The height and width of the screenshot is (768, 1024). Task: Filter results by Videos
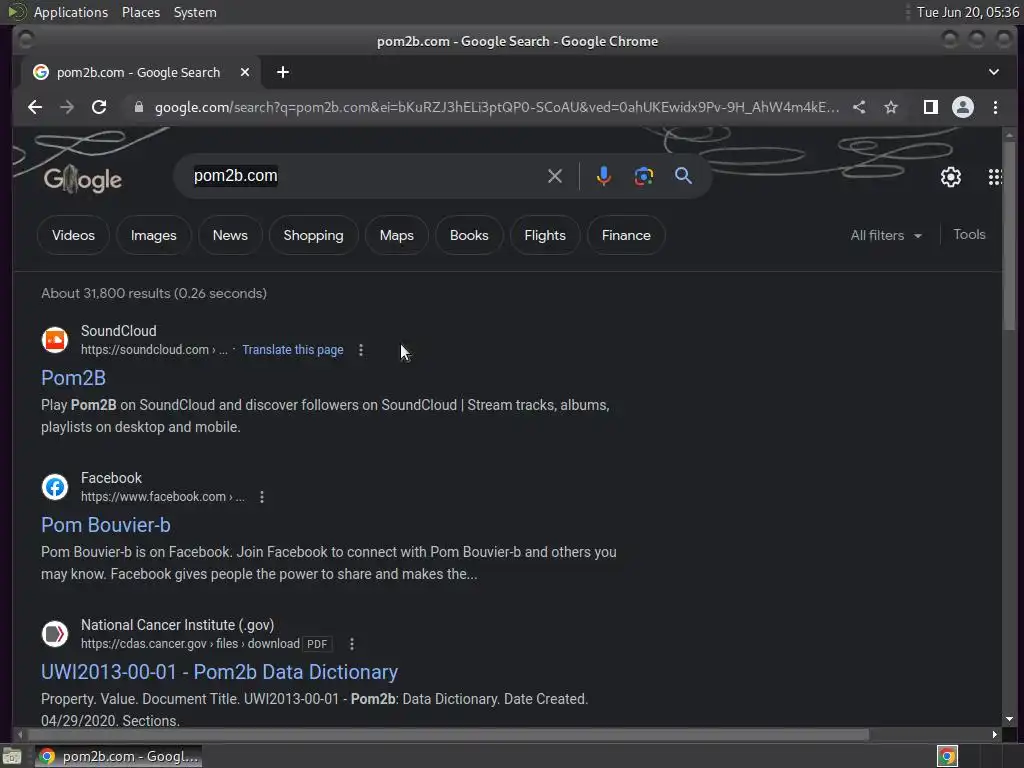(73, 235)
